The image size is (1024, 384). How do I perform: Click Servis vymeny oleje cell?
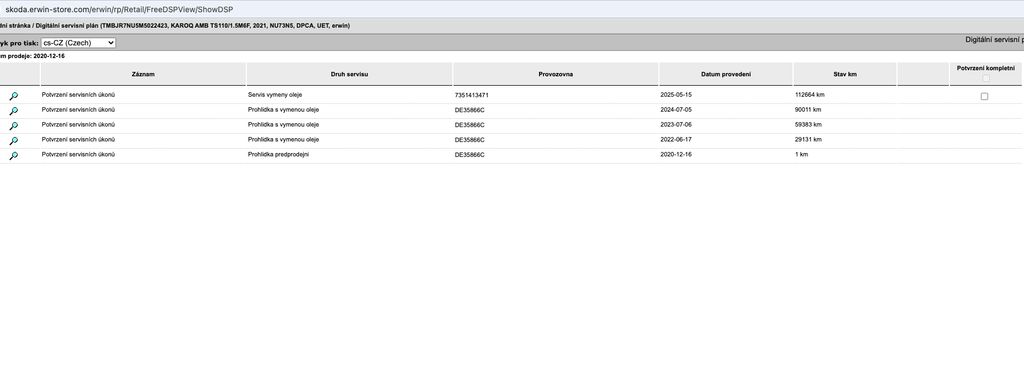coord(275,95)
